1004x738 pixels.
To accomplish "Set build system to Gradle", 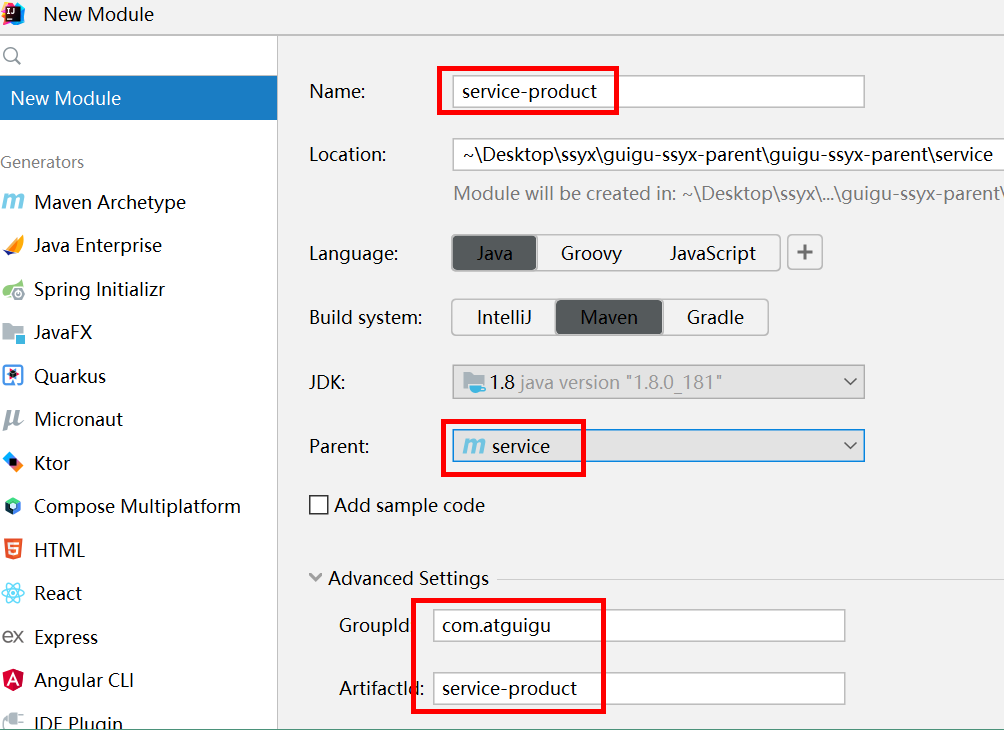I will point(715,318).
